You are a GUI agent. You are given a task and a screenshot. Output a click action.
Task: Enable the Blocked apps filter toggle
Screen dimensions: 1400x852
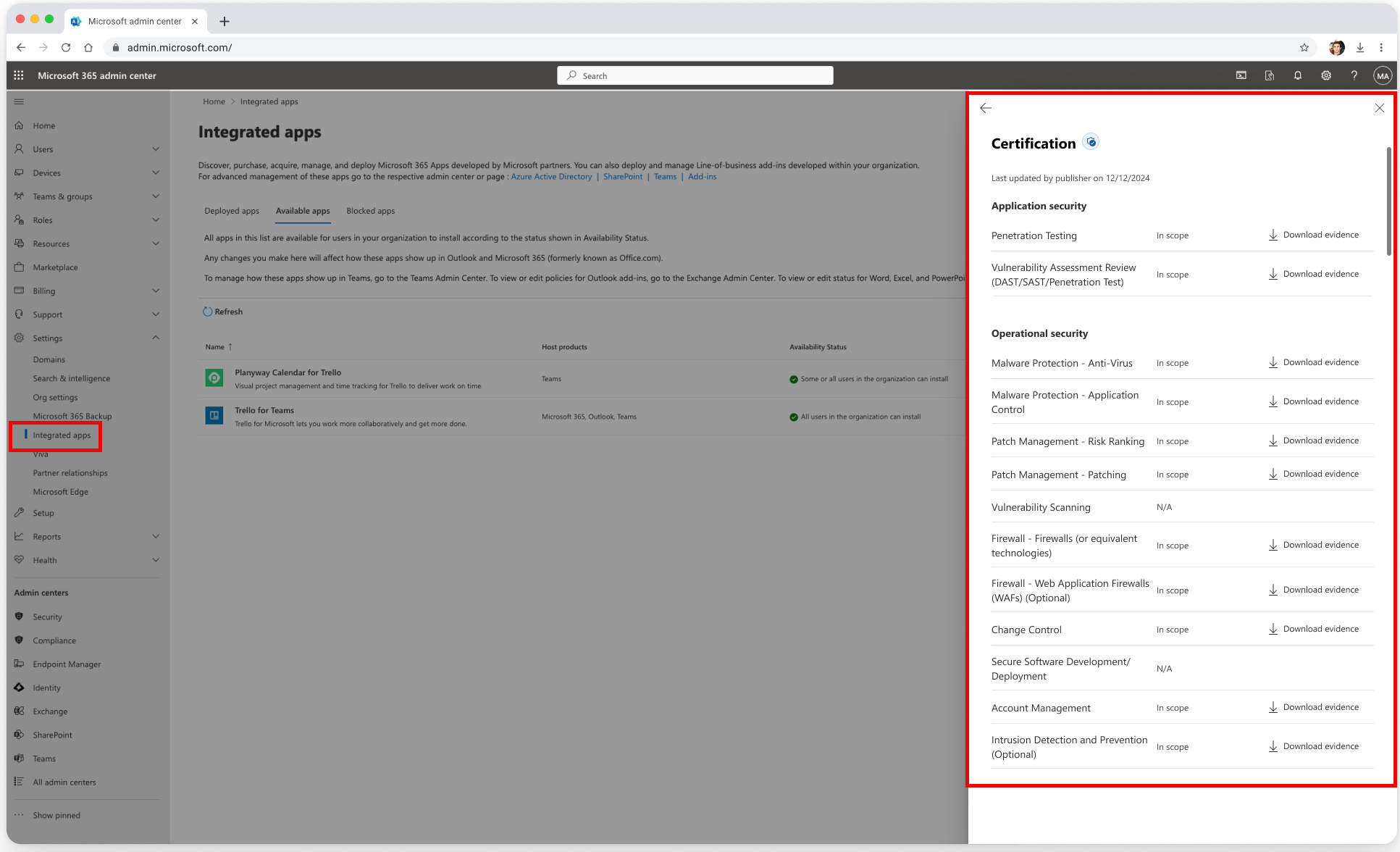(370, 211)
